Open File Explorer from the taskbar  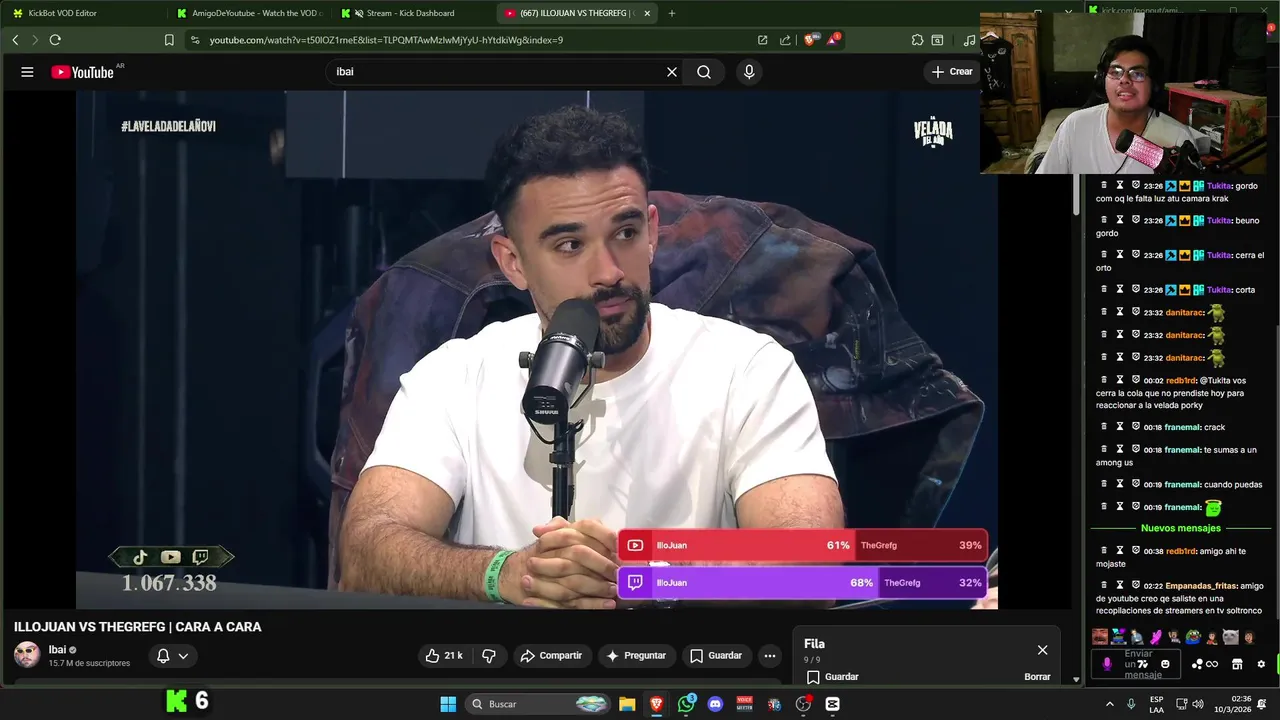click(x=627, y=704)
